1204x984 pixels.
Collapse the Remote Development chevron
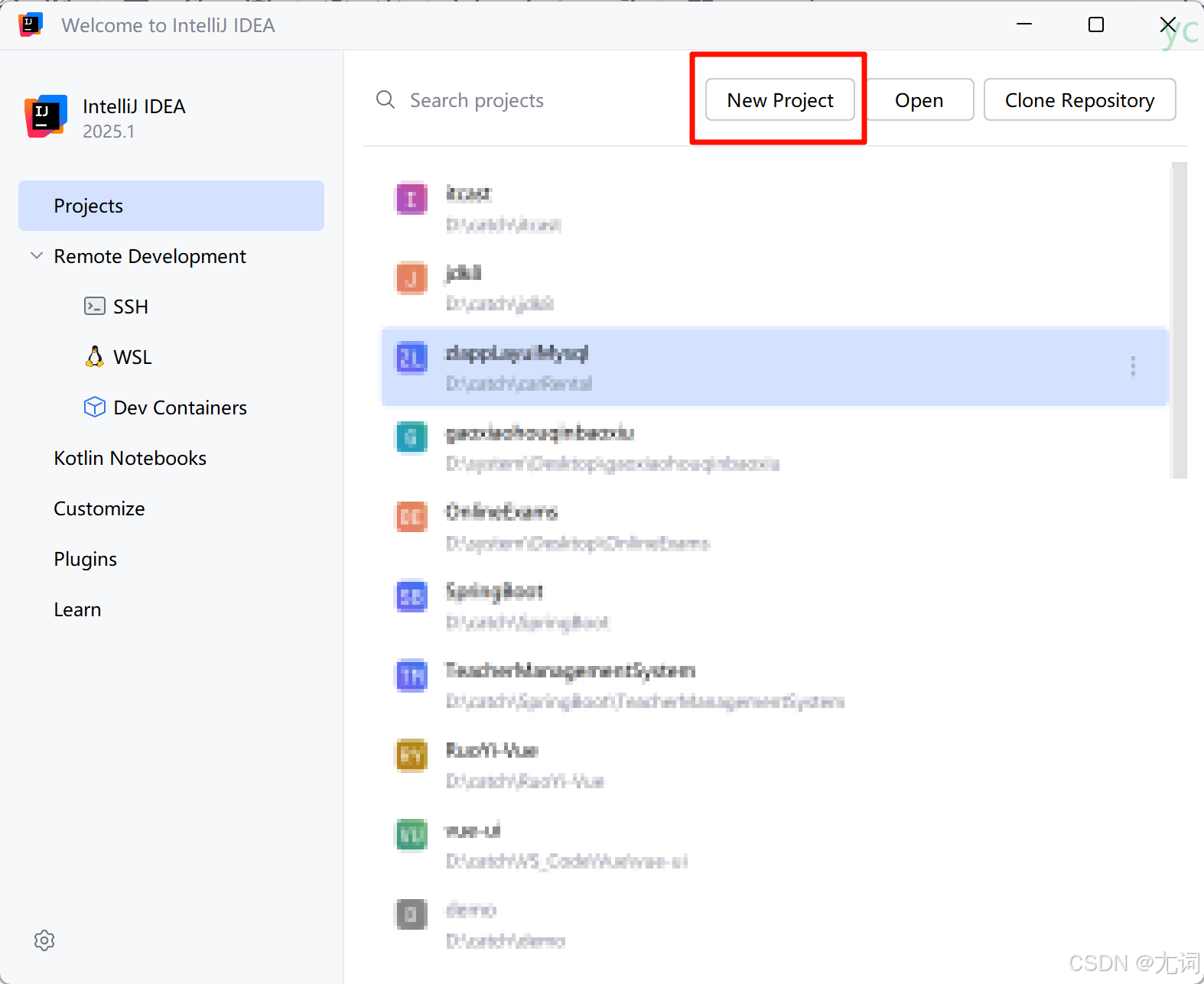coord(36,255)
